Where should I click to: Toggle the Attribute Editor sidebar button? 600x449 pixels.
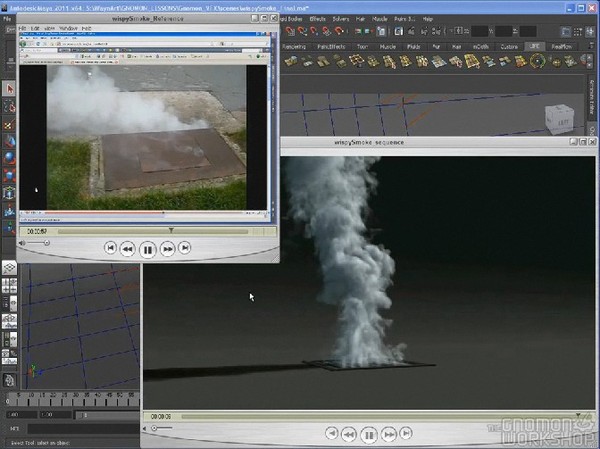click(x=592, y=97)
